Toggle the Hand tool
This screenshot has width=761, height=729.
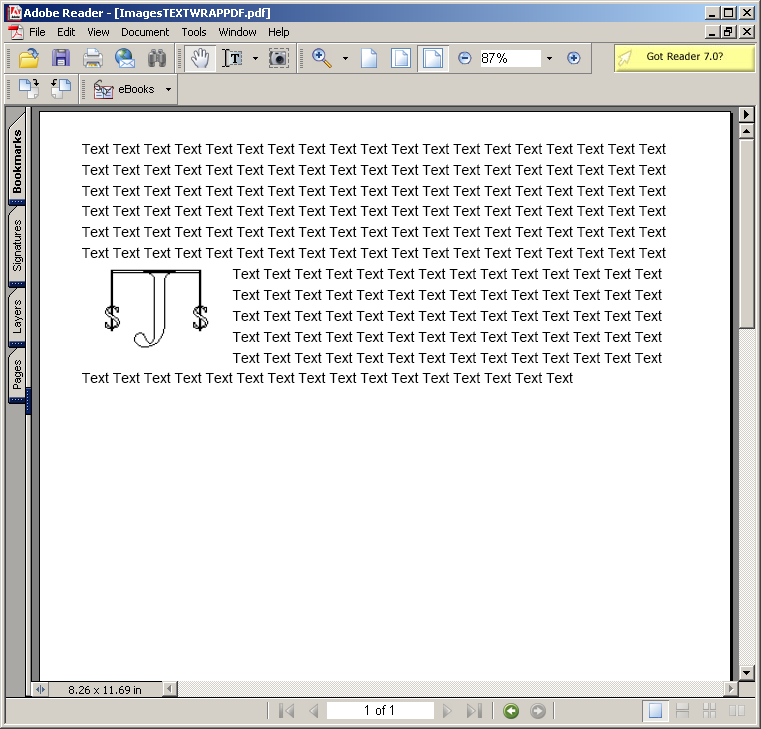coord(200,59)
